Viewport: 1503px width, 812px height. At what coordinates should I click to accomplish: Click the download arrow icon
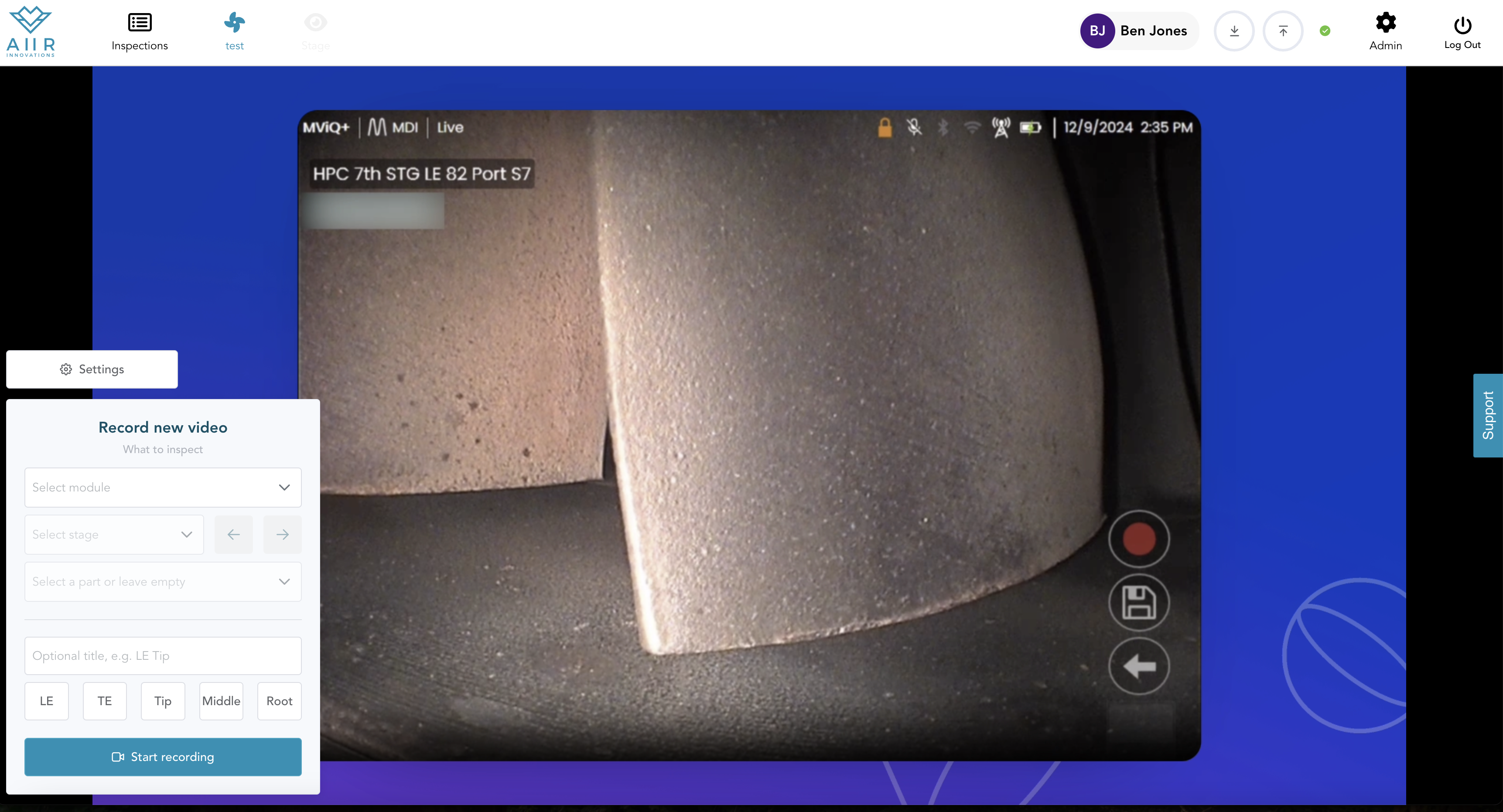[x=1234, y=31]
